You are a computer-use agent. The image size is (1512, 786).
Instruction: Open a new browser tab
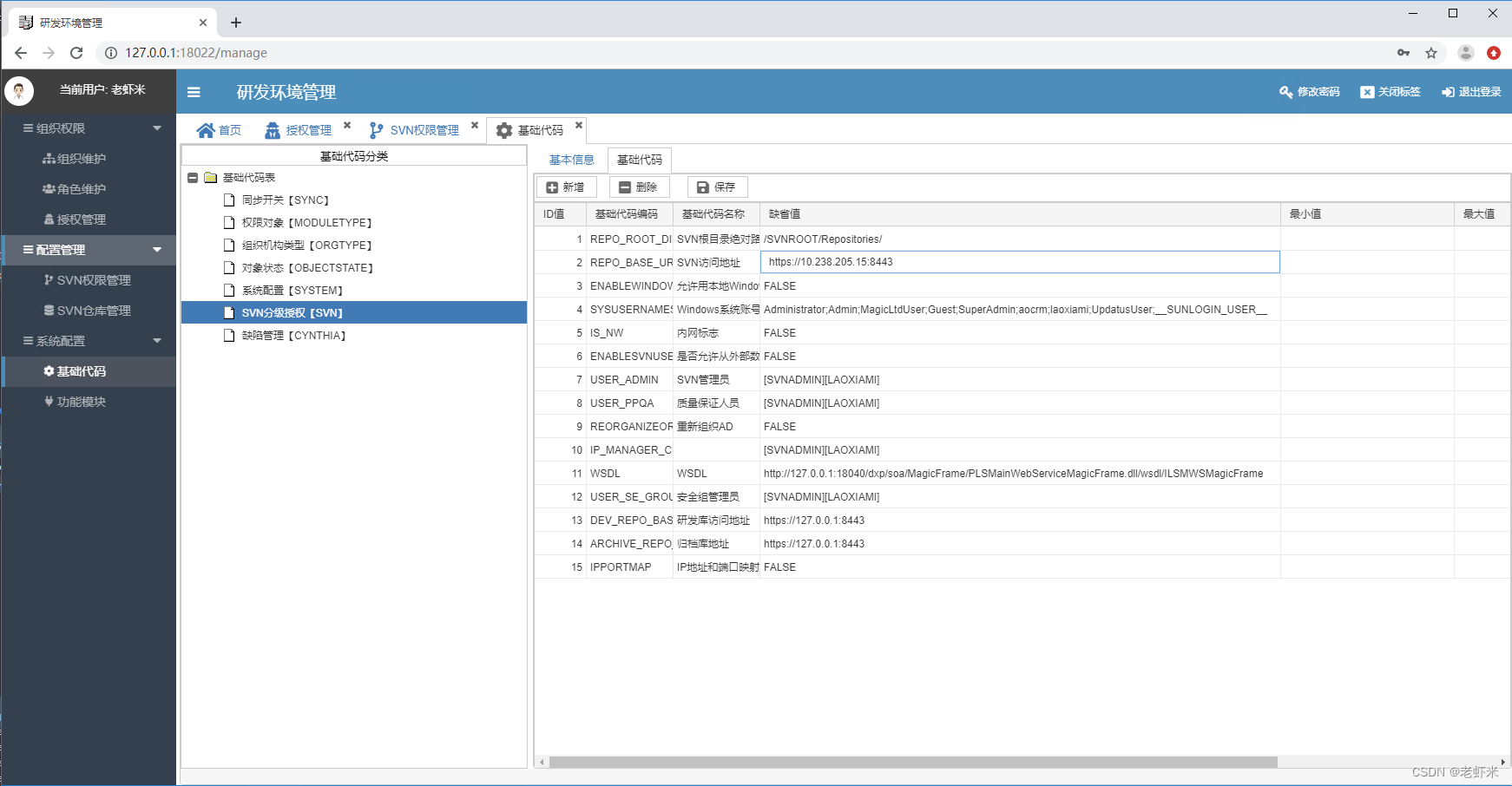click(x=236, y=23)
